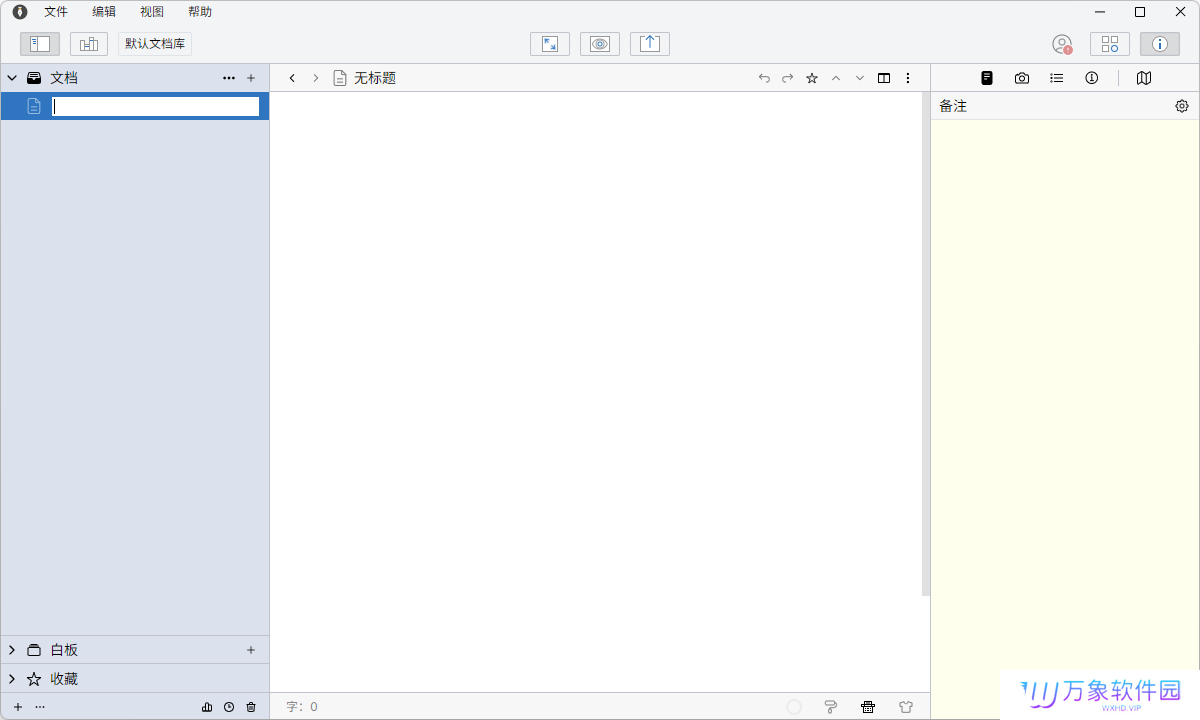Open the map tab in inspector
Screen dimensions: 1200x720
pyautogui.click(x=1144, y=78)
